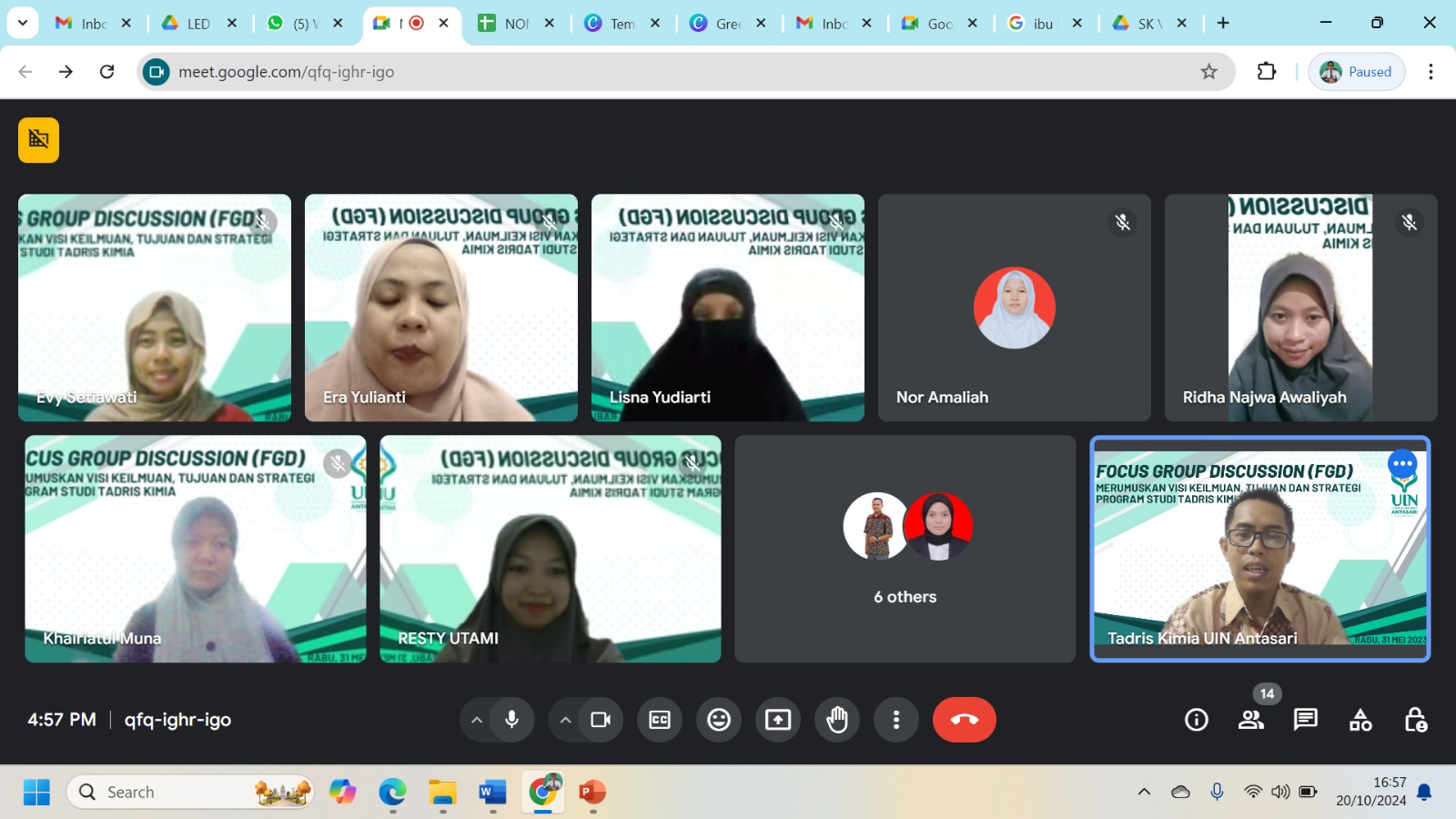The height and width of the screenshot is (819, 1456).
Task: Raise hand in the meeting
Action: (x=837, y=720)
